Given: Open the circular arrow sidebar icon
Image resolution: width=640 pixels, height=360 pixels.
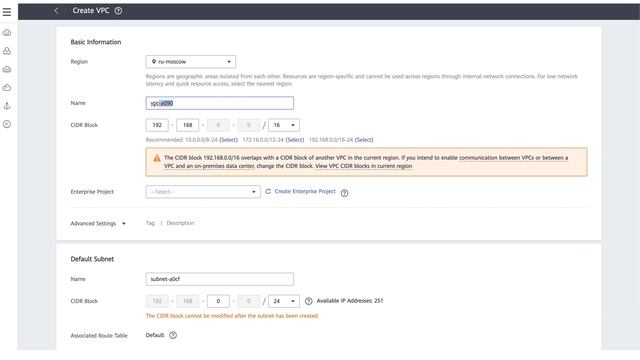Looking at the screenshot, I should click(x=7, y=124).
